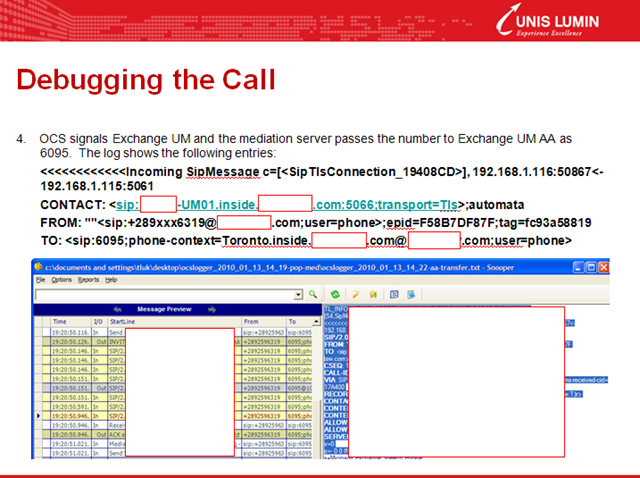Click the CSEQ line in message detail pane
The image size is (640, 478).
(336, 366)
